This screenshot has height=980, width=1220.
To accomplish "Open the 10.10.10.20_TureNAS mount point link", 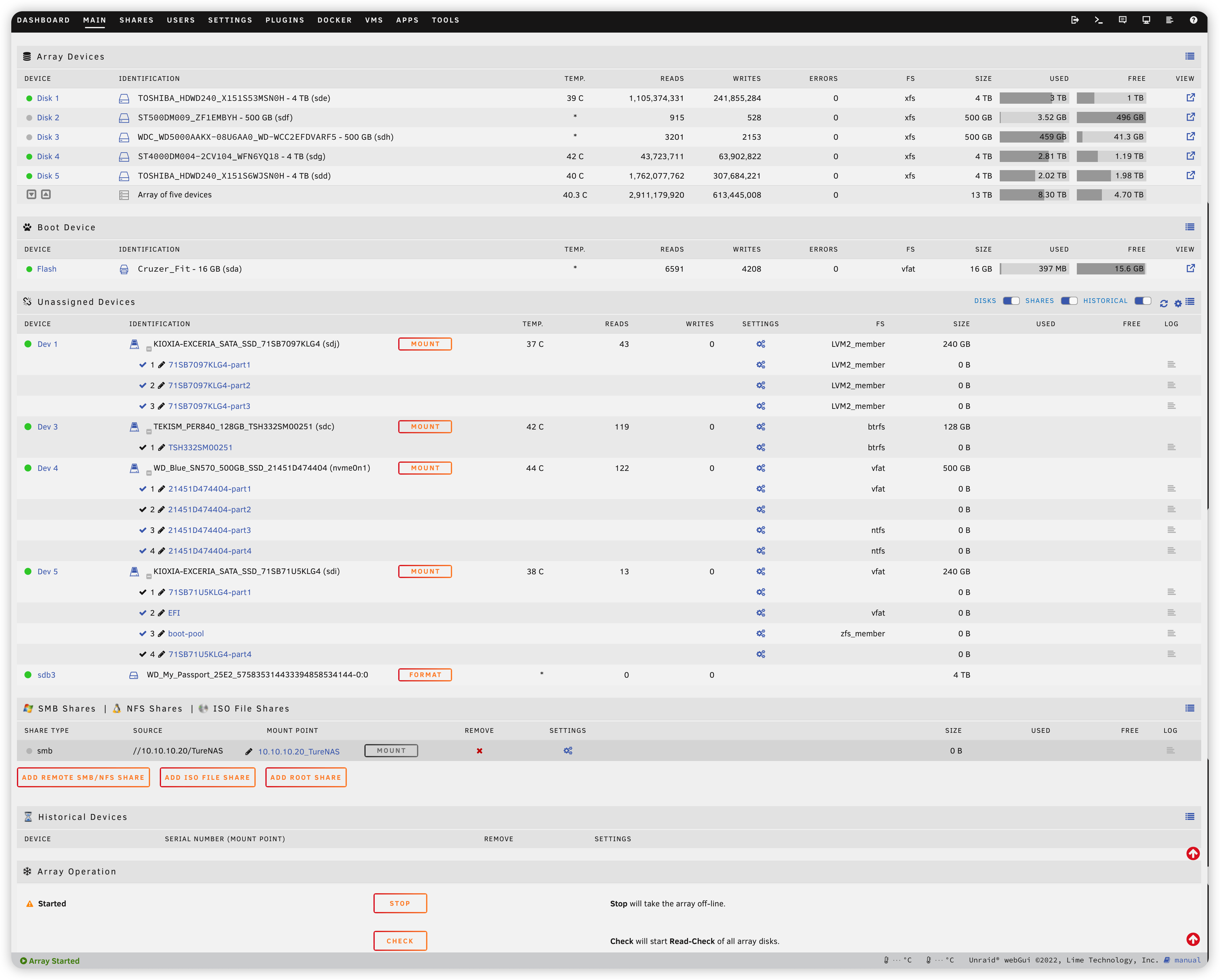I will pyautogui.click(x=299, y=751).
